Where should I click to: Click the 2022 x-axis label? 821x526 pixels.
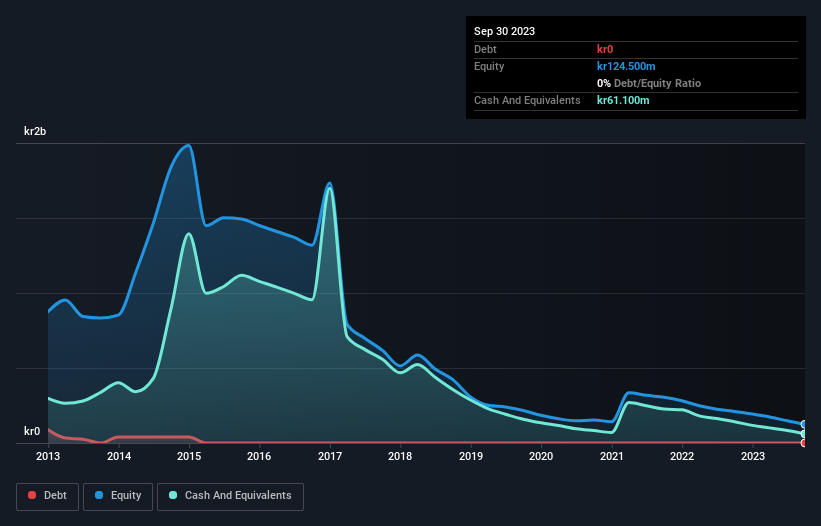pos(682,456)
